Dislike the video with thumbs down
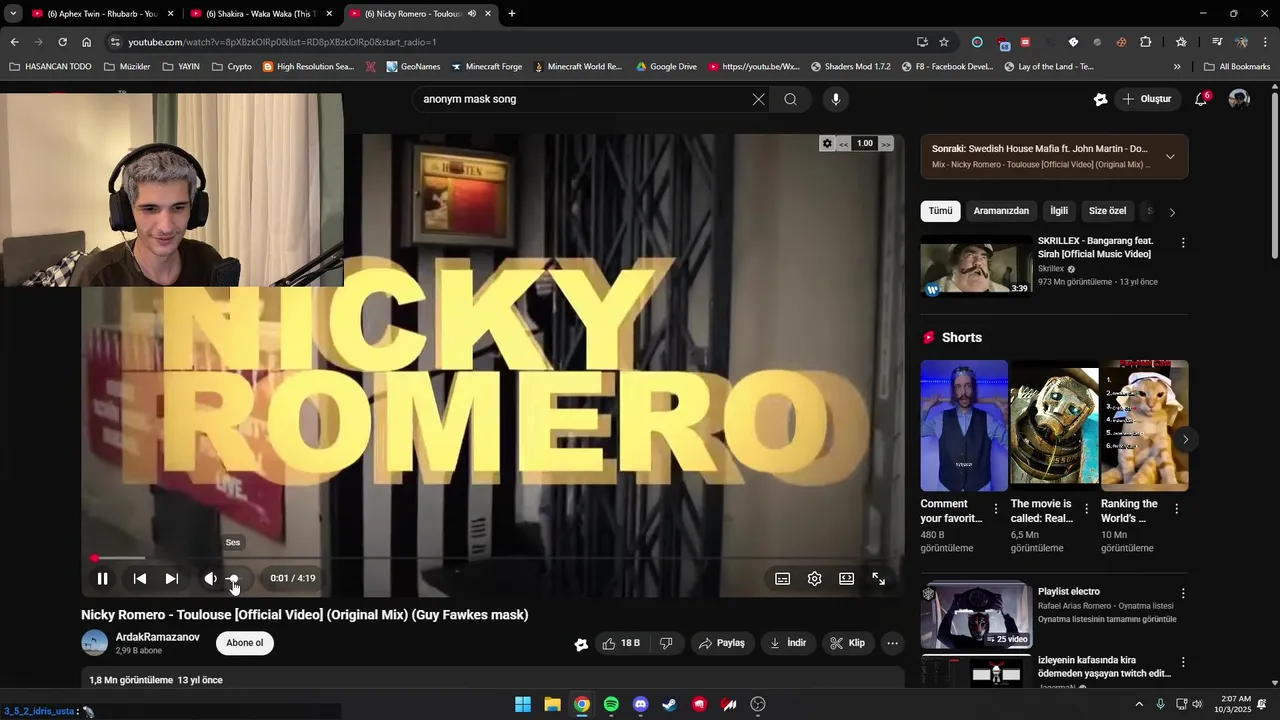 [x=666, y=643]
